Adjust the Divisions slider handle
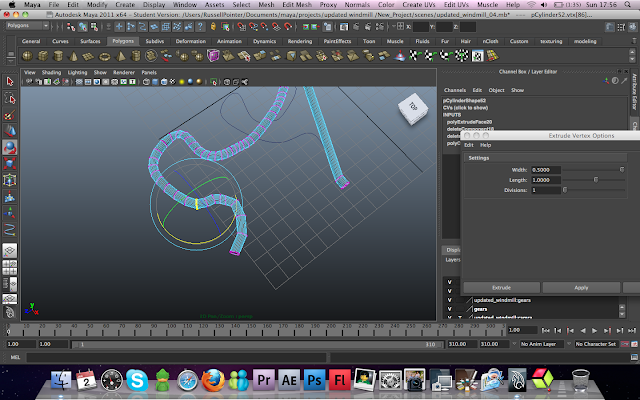Viewport: 640px width, 400px height. coord(565,190)
